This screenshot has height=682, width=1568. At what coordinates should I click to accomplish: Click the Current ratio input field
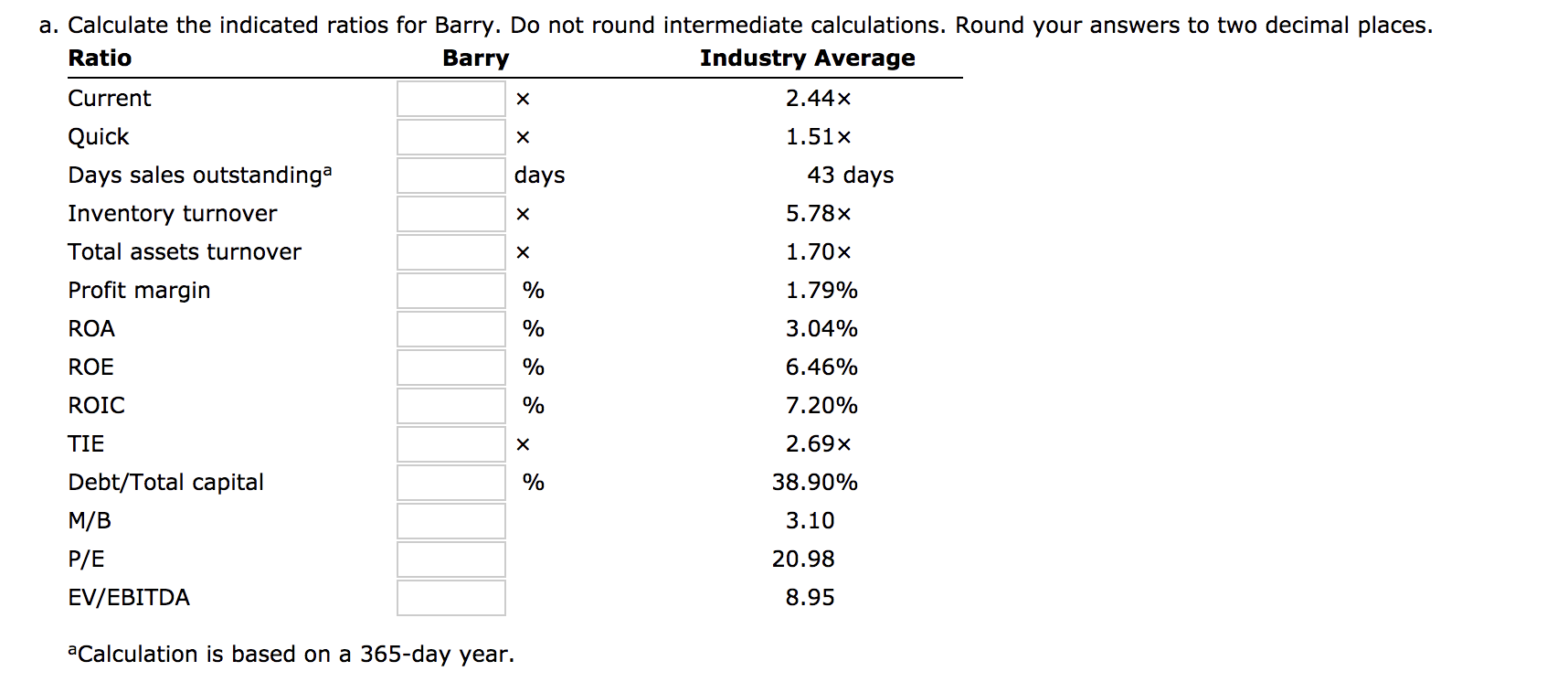coord(451,99)
